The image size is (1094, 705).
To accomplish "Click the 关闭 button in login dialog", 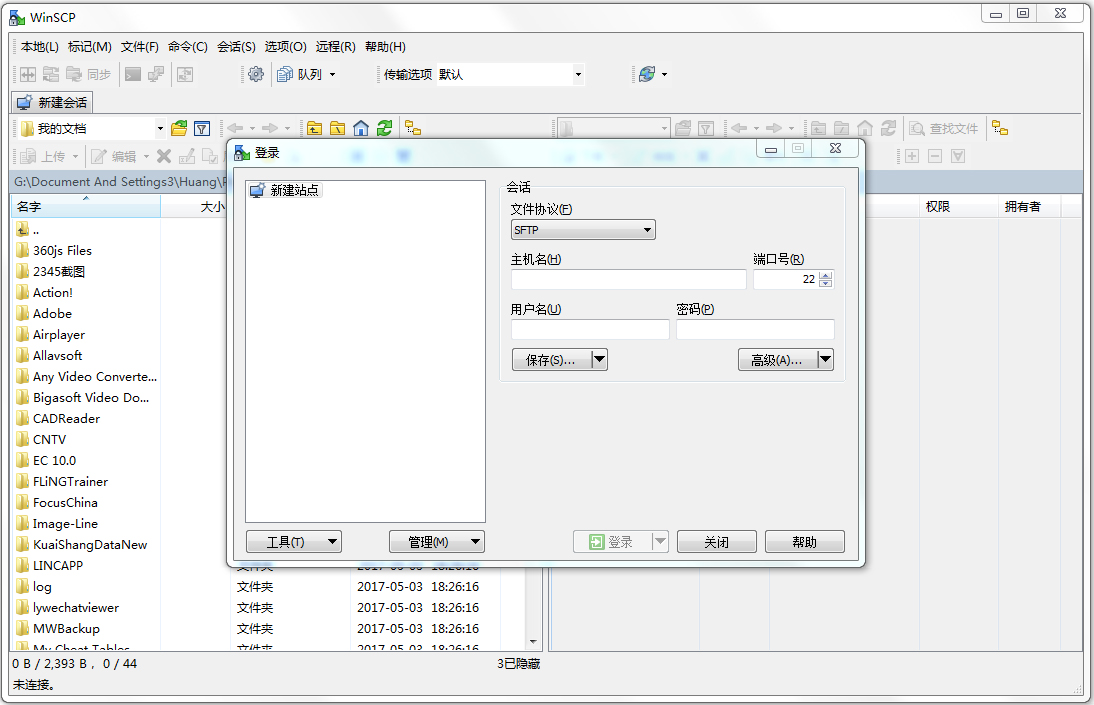I will [717, 542].
